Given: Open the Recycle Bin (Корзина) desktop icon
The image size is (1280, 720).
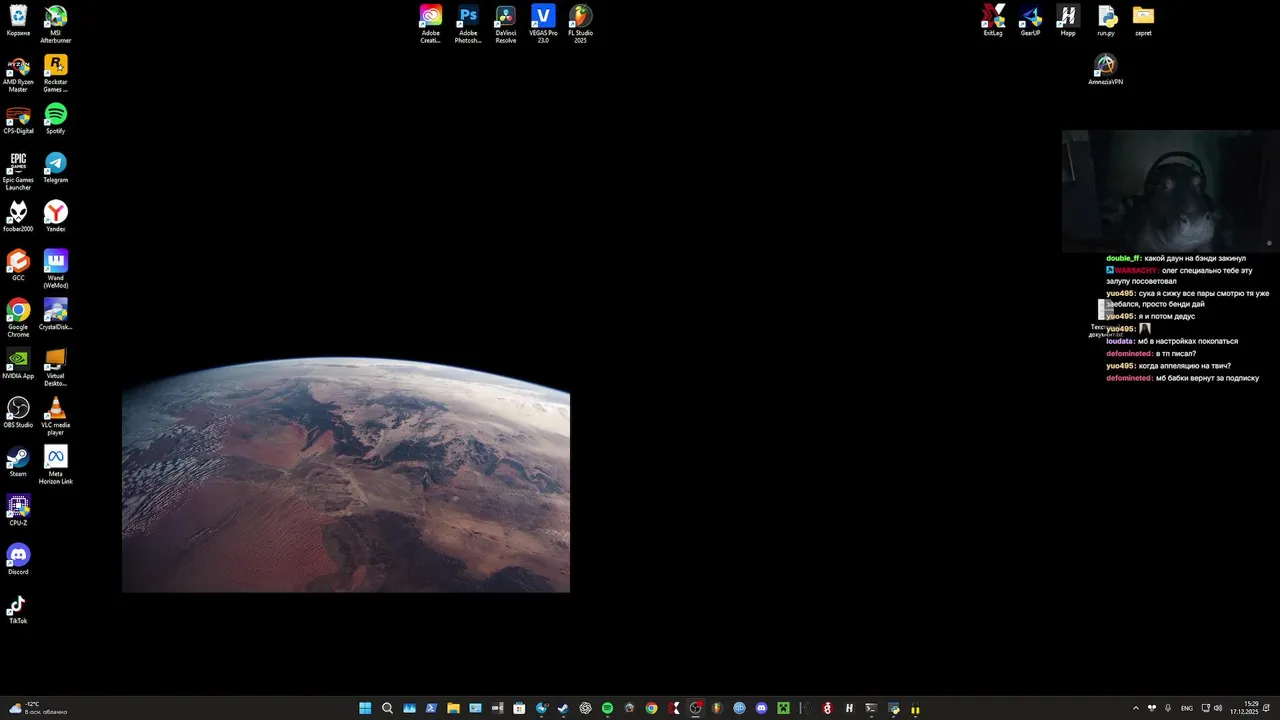Looking at the screenshot, I should 18,20.
